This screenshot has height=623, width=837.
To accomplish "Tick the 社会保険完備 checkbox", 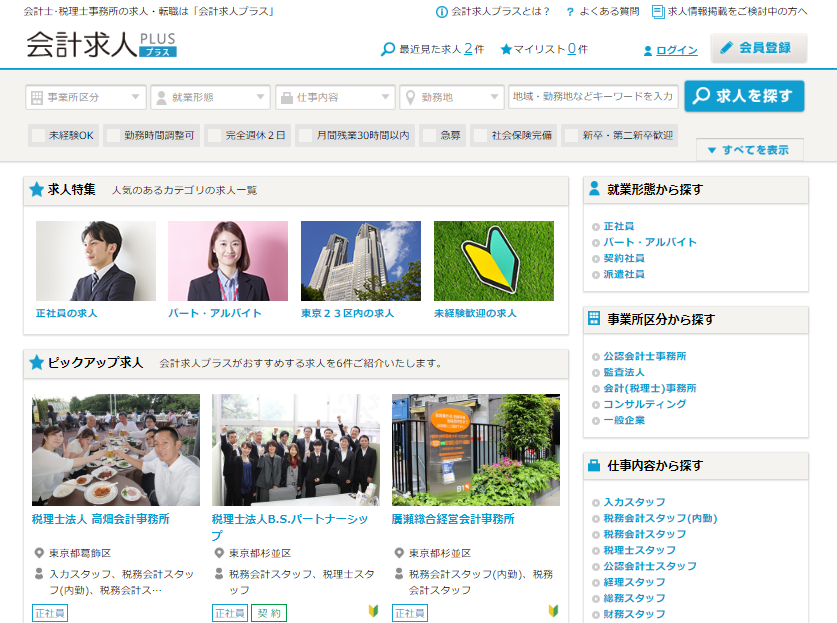I will (x=481, y=136).
